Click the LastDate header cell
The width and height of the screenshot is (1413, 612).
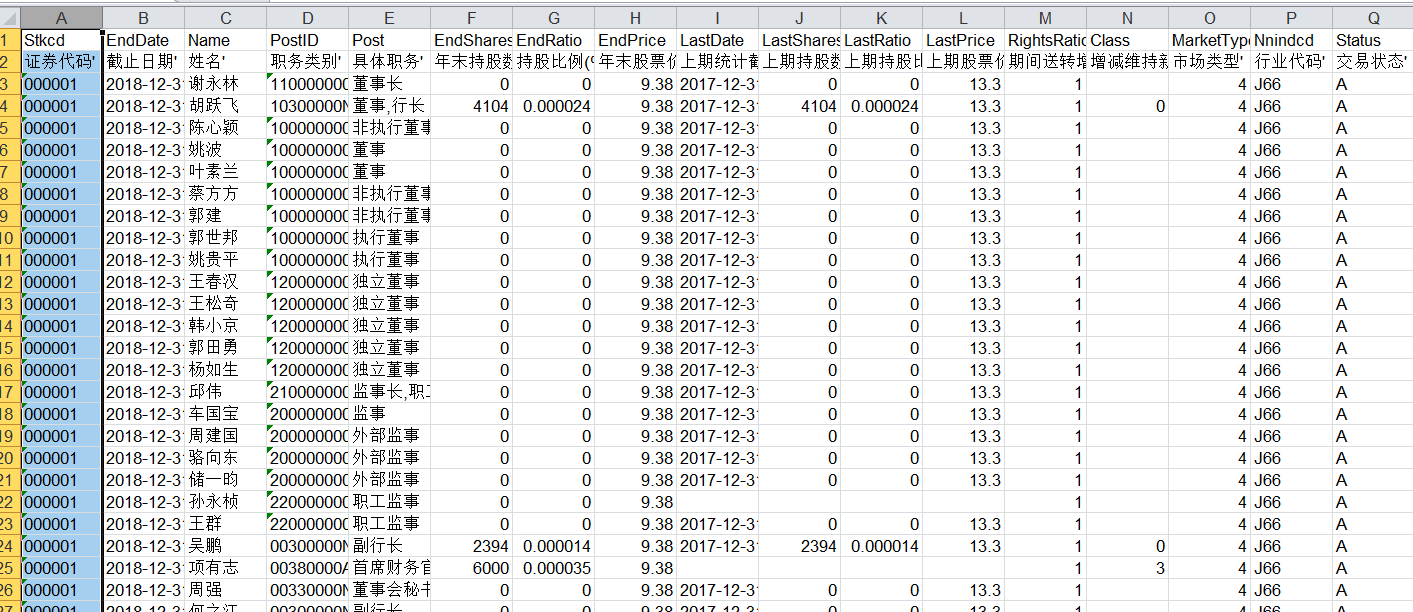(718, 40)
